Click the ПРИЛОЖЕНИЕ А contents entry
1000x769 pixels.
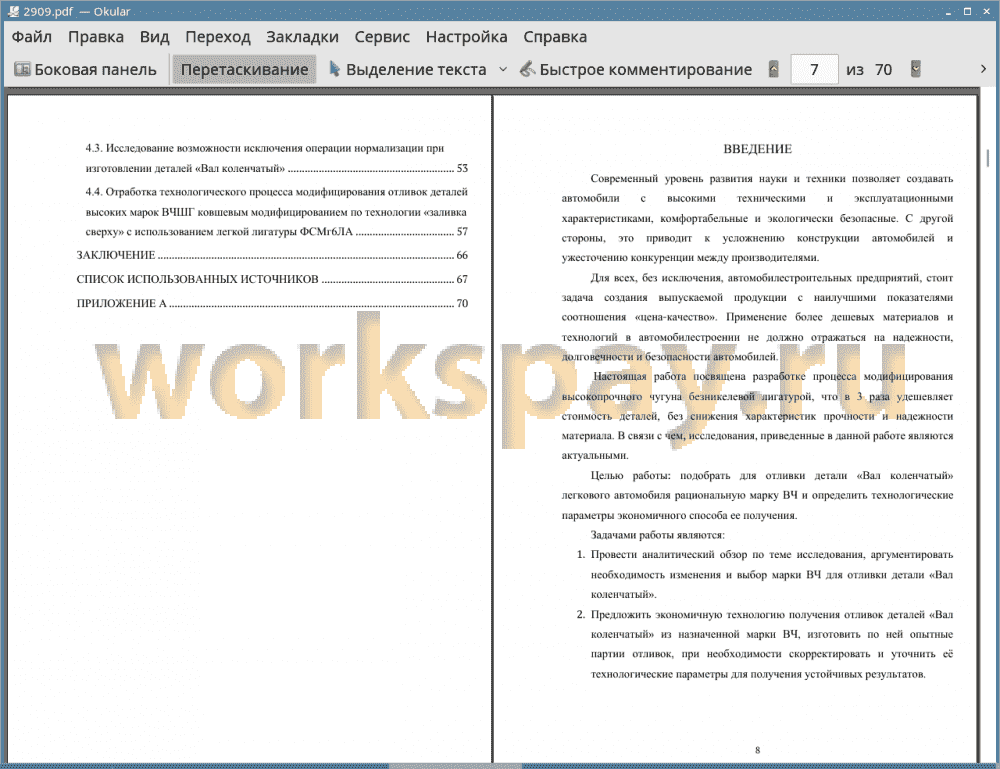pyautogui.click(x=272, y=304)
